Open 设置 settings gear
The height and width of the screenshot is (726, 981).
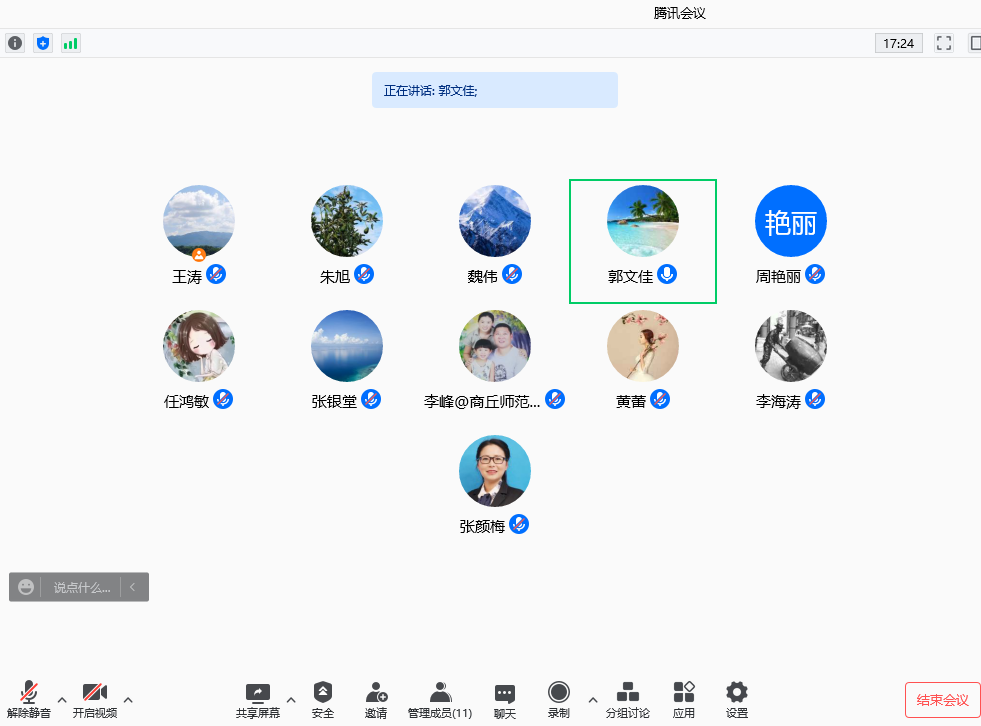[x=737, y=699]
